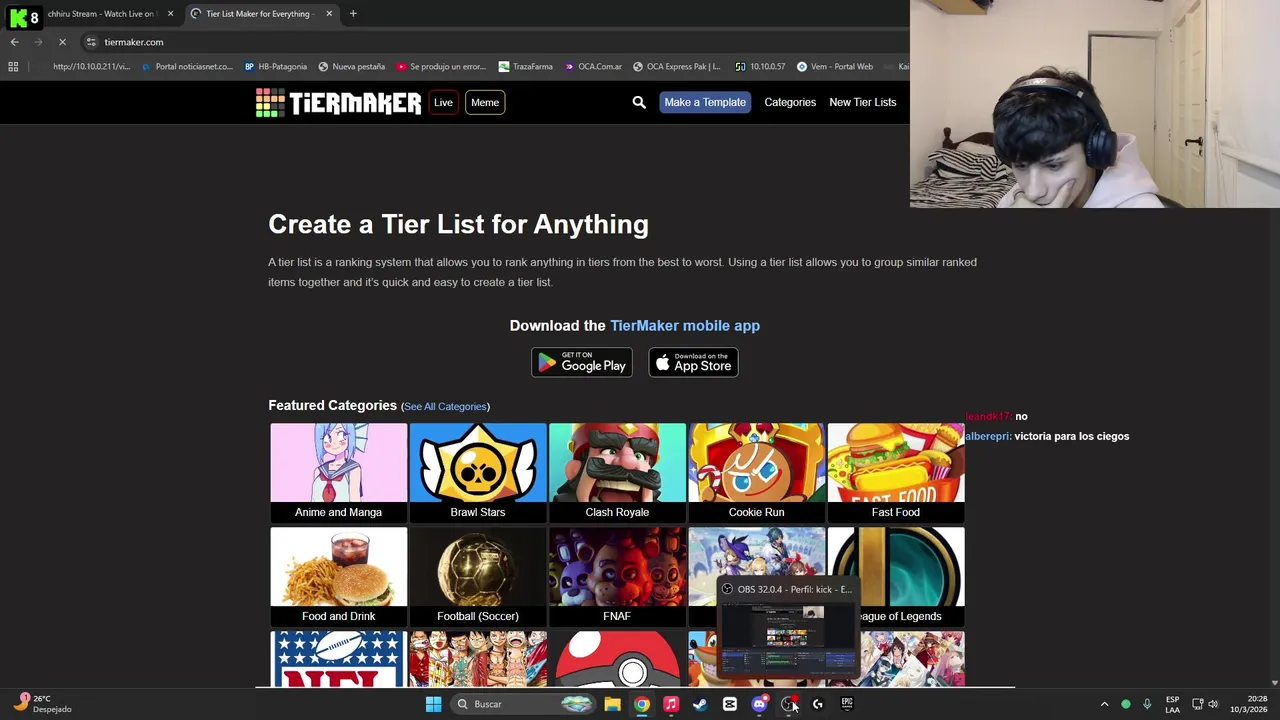Click the Make a Template button
The image size is (1280, 720).
[x=705, y=102]
